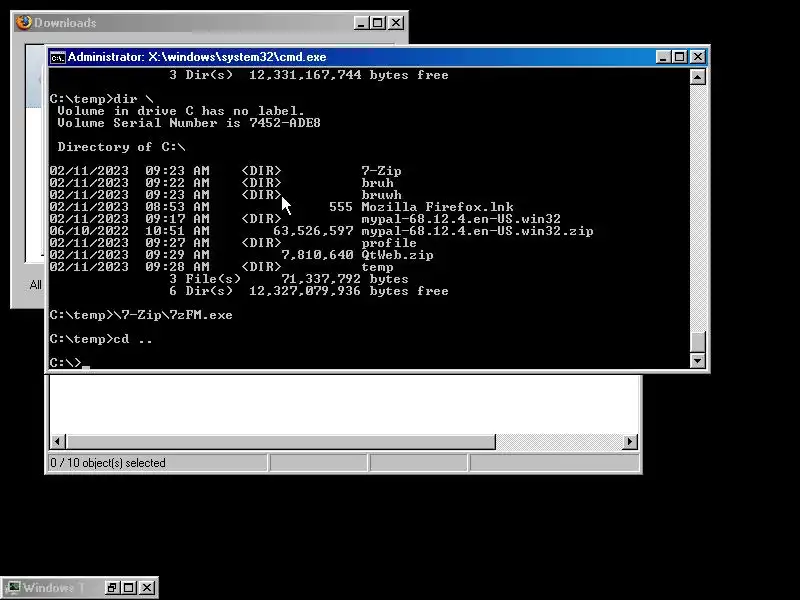Click the '0 / 10 object(s) selected' status text
The image size is (800, 600).
108,463
